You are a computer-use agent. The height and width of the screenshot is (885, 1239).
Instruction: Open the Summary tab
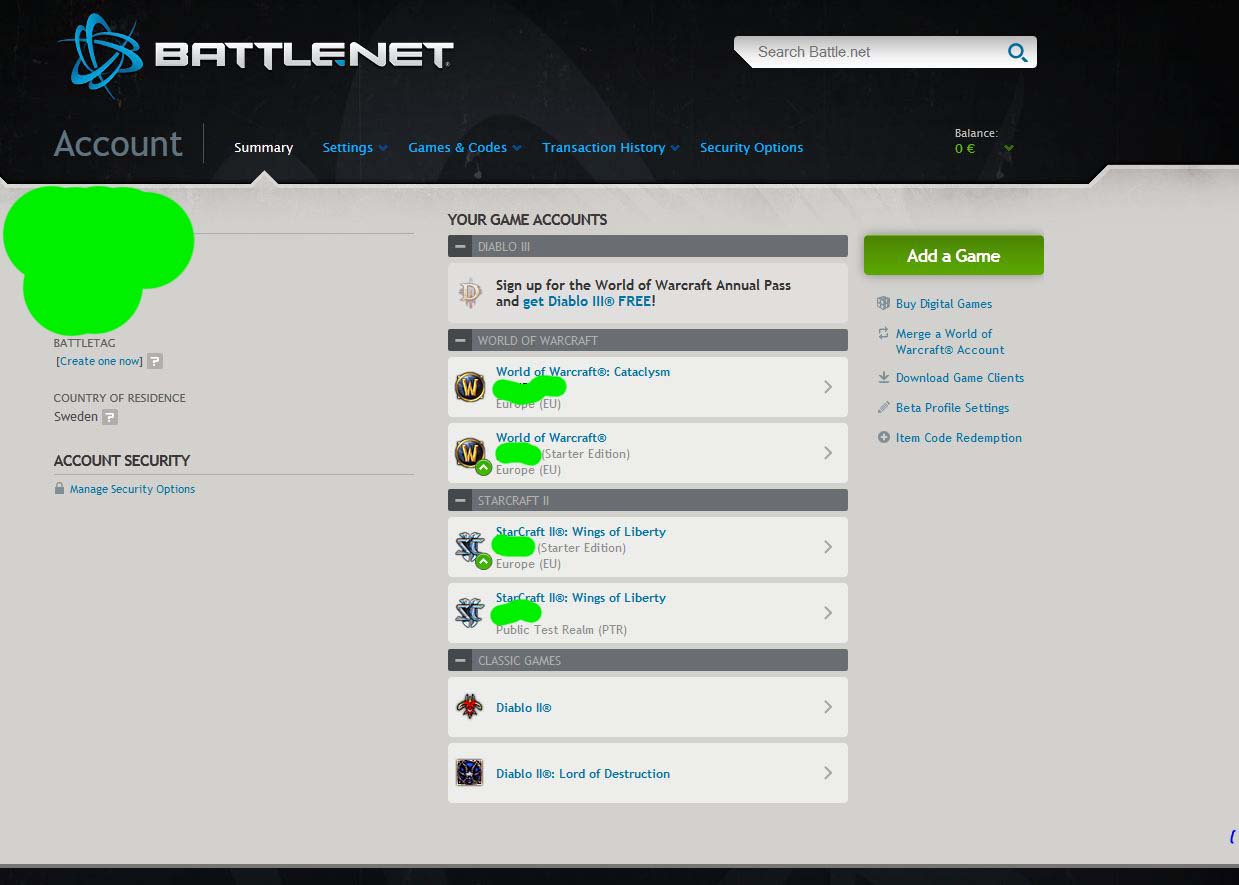263,147
